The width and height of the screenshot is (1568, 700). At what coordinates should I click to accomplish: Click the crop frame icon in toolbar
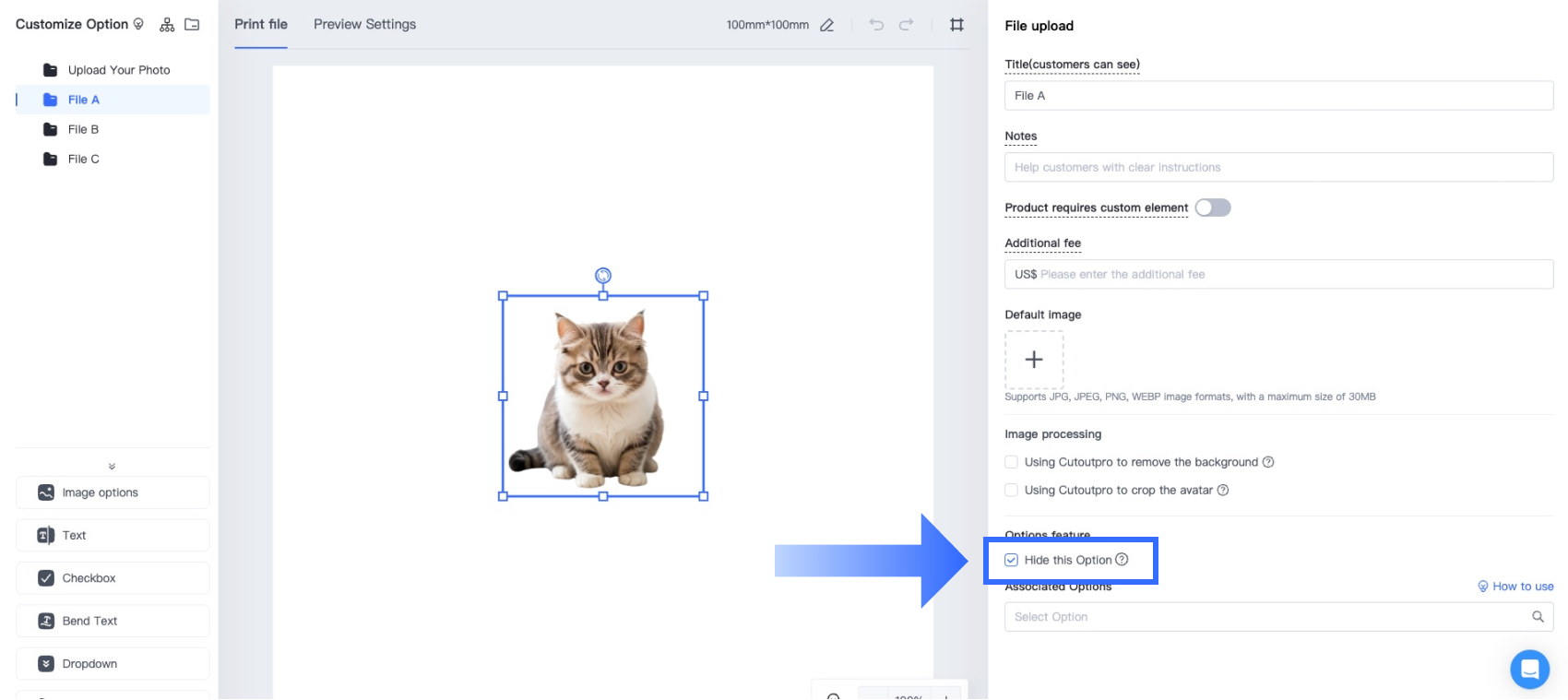pyautogui.click(x=956, y=25)
